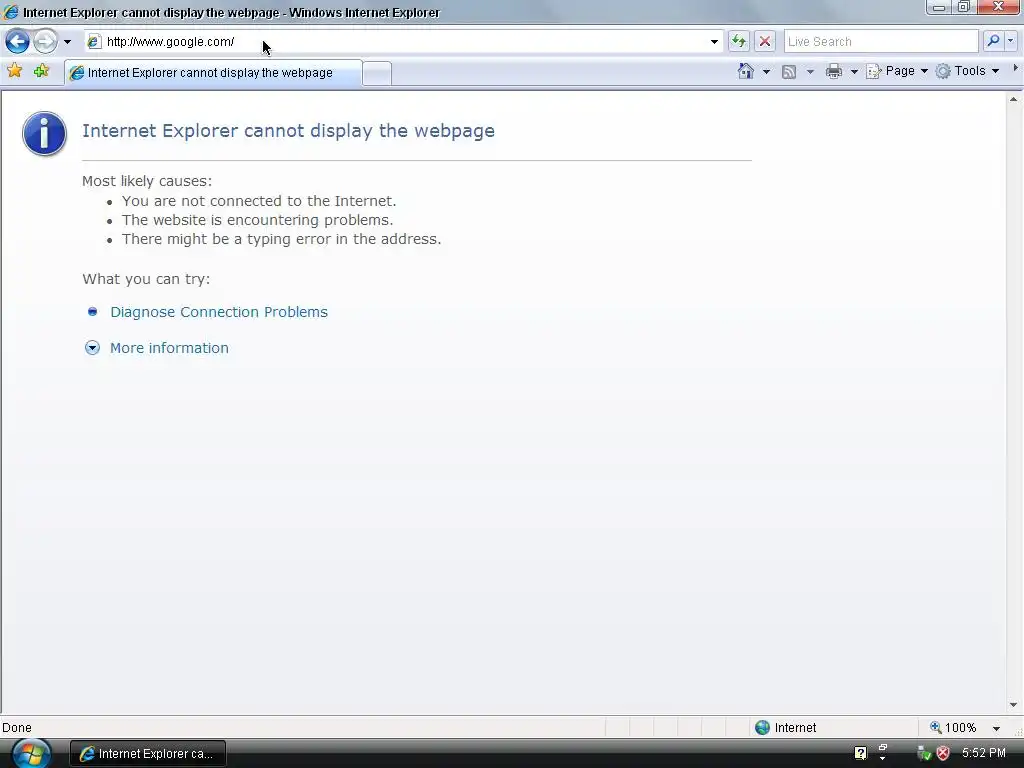Click the 'Done' status bar text
The width and height of the screenshot is (1024, 768).
coord(17,728)
